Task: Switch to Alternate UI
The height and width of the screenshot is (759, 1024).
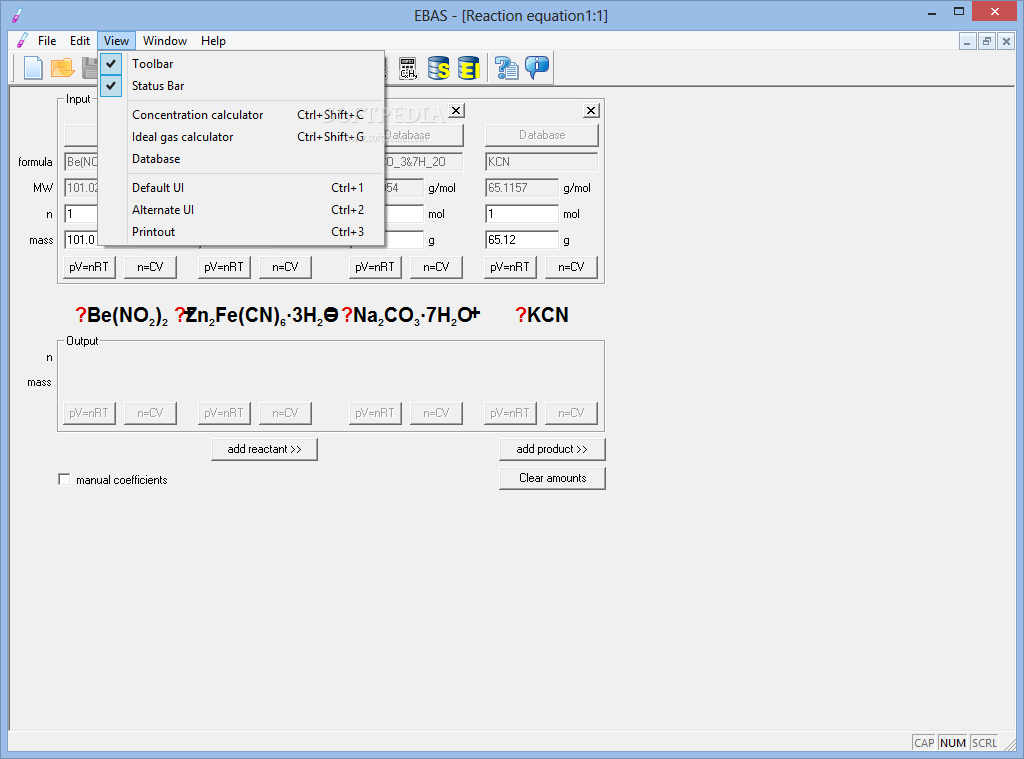Action: point(242,210)
